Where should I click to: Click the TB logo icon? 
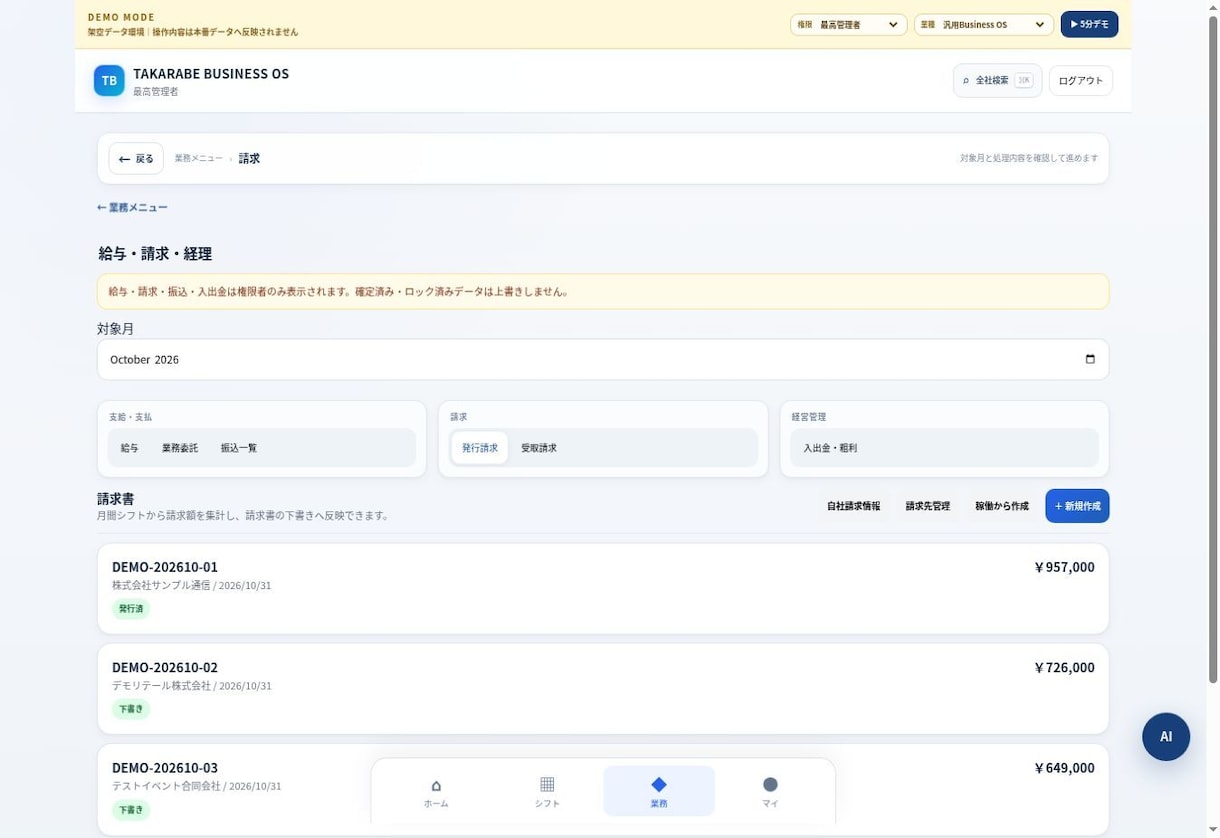point(109,80)
